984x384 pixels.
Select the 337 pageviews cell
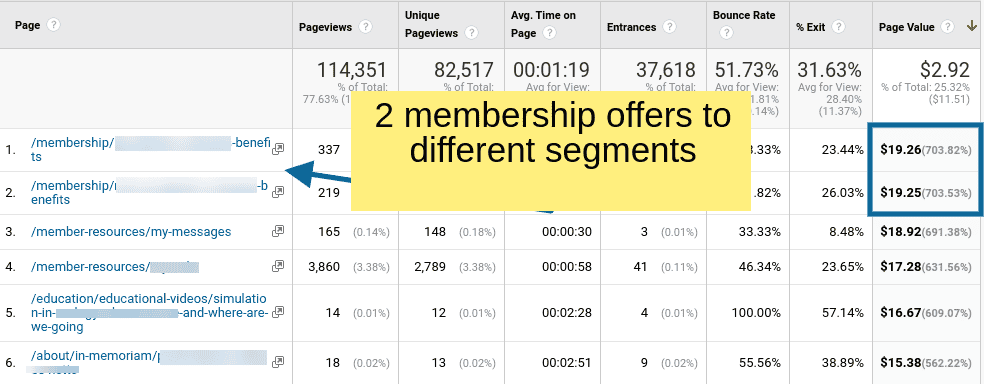coord(329,149)
